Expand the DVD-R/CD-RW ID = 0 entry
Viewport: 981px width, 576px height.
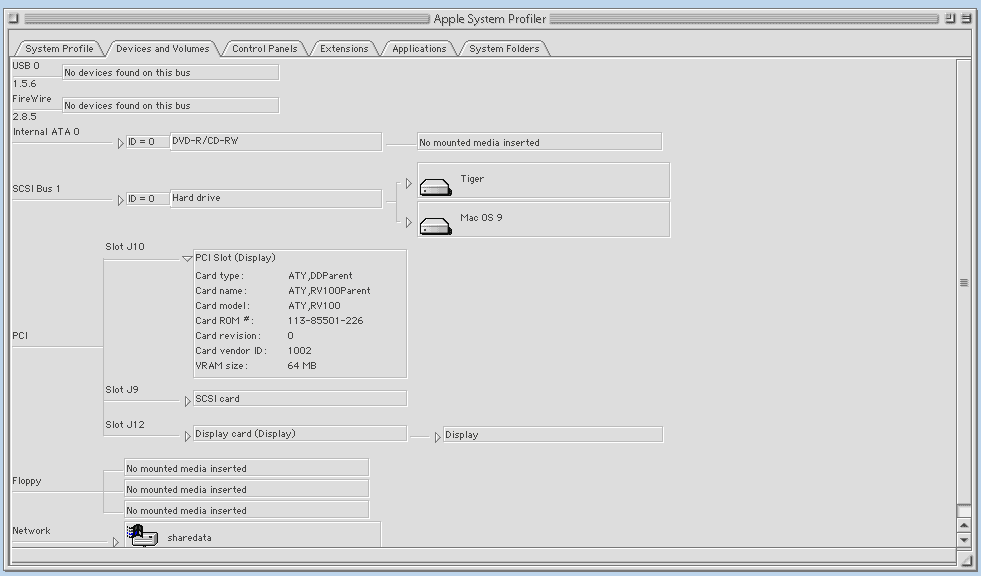(121, 143)
